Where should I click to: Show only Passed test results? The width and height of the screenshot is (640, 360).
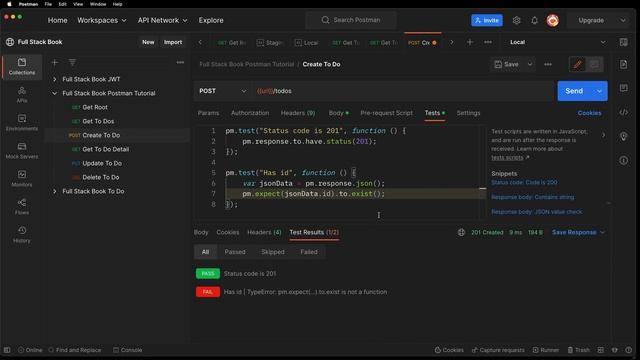click(x=235, y=252)
